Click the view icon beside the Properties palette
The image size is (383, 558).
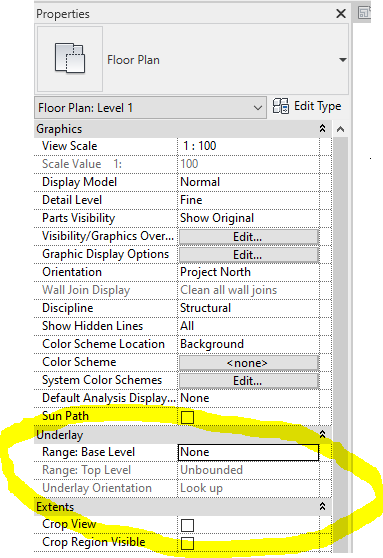coord(364,13)
